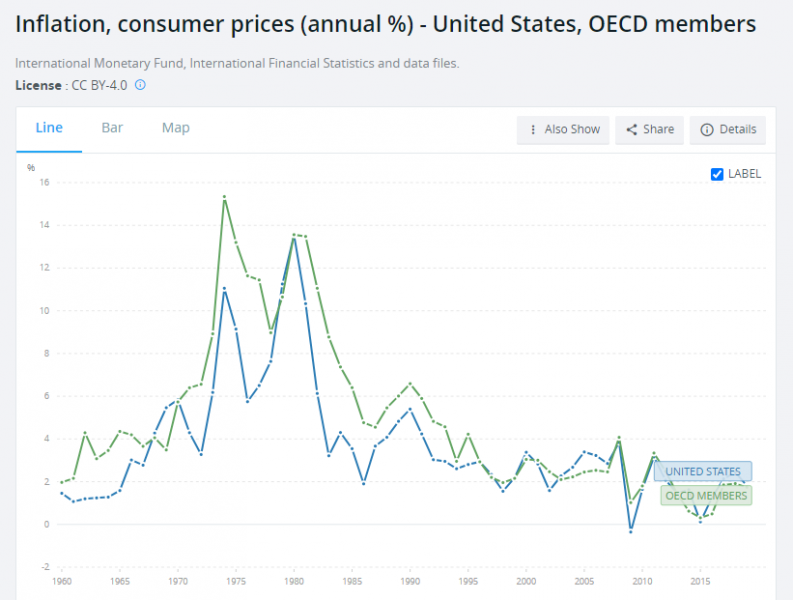Click the 1960 x-axis label

point(60,579)
